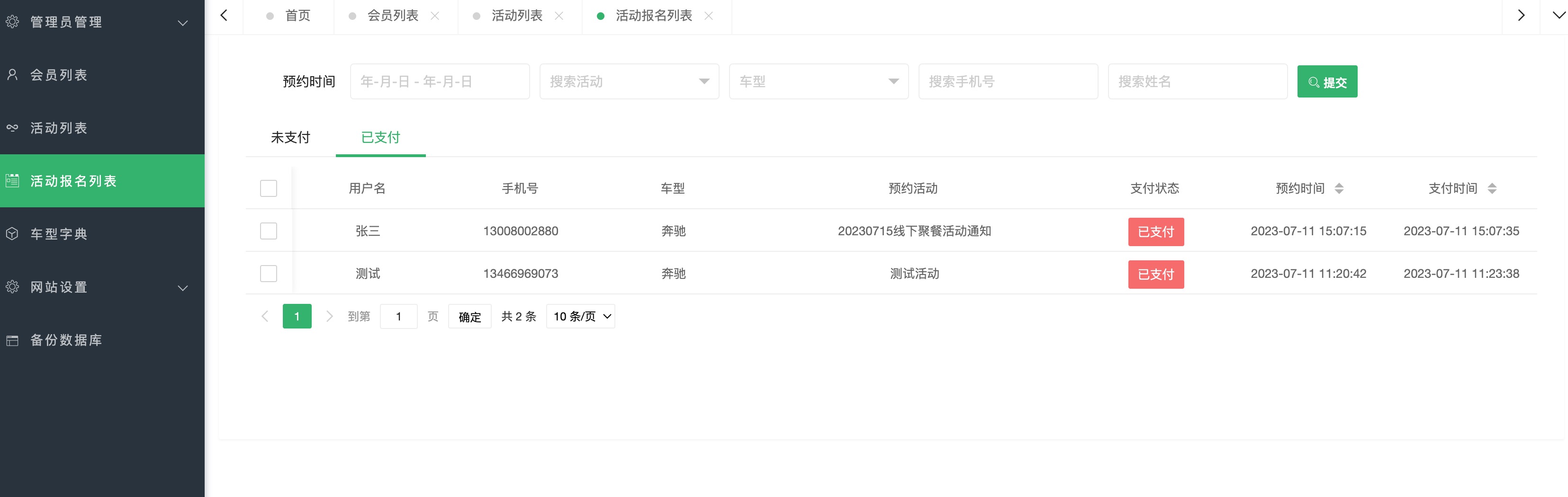The image size is (1568, 497).
Task: Click the 搜索姓名 input field
Action: tap(1197, 81)
